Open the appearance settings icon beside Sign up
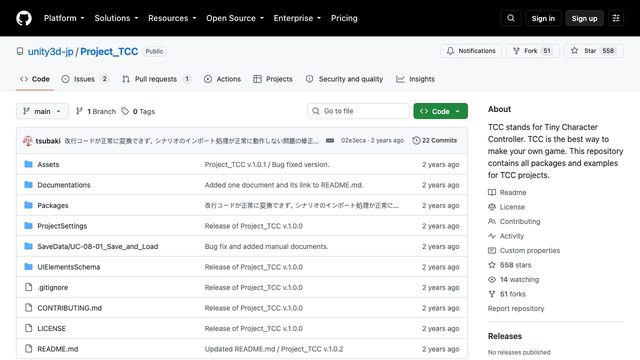Screen dimensions: 640x360 (616, 18)
